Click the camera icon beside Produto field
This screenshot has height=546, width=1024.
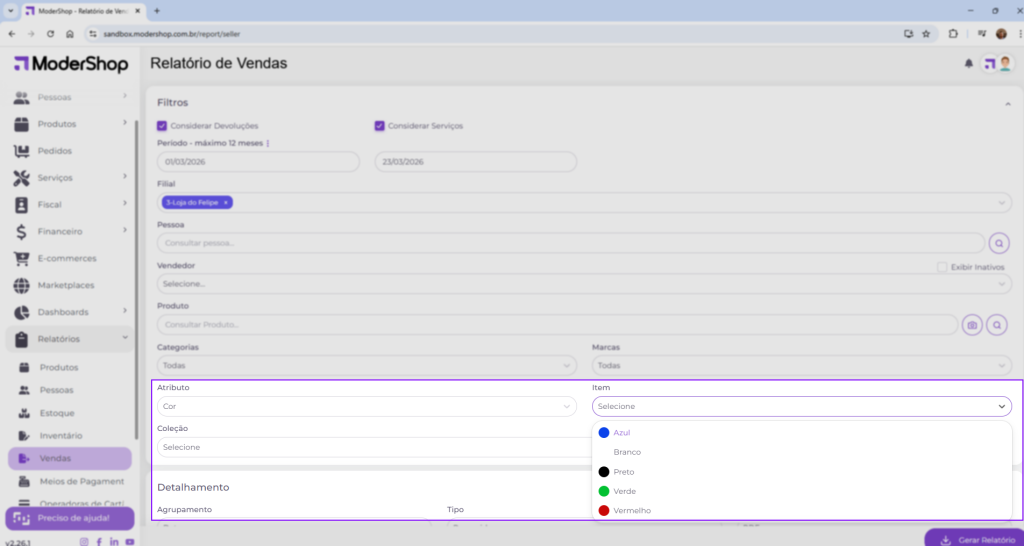tap(972, 325)
